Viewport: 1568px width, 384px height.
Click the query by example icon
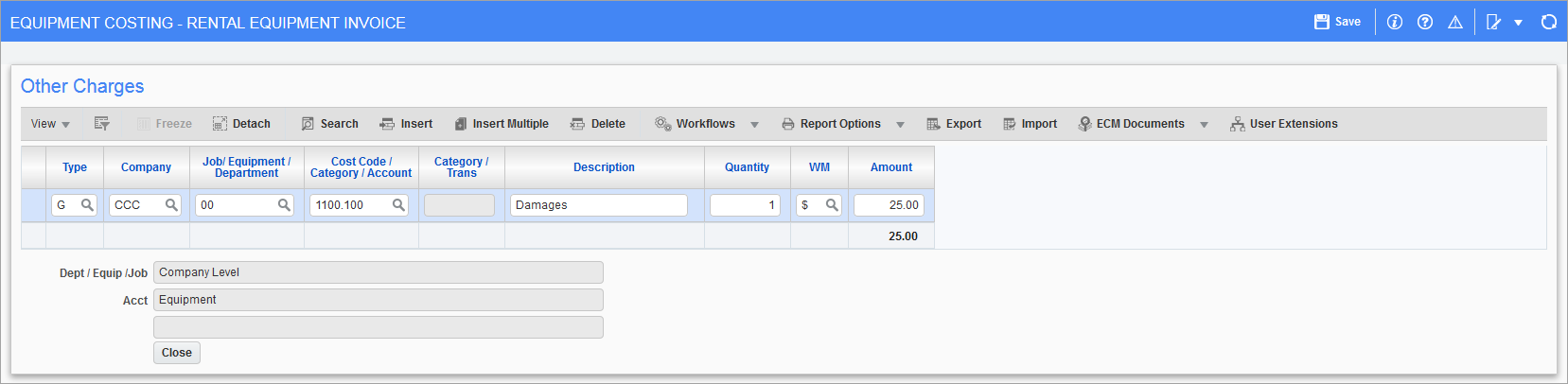coord(102,124)
